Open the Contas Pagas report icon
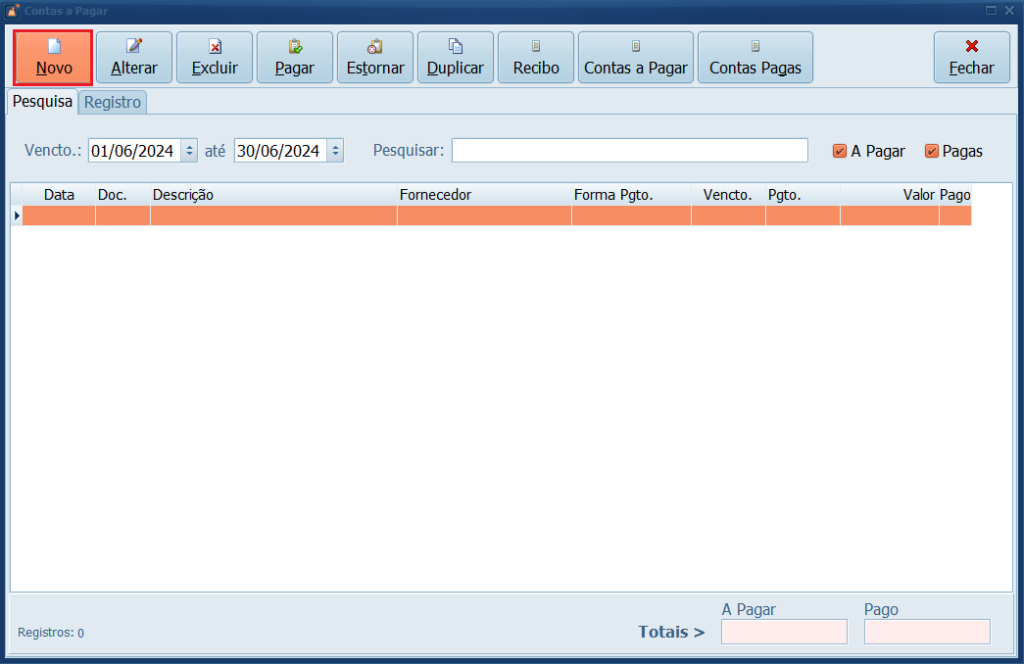 [755, 48]
